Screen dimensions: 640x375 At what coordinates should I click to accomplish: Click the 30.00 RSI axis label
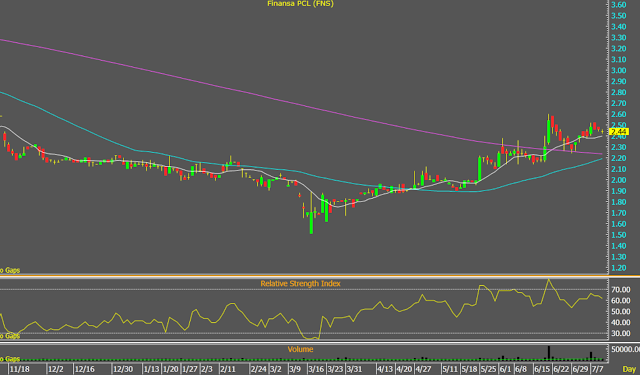[621, 333]
